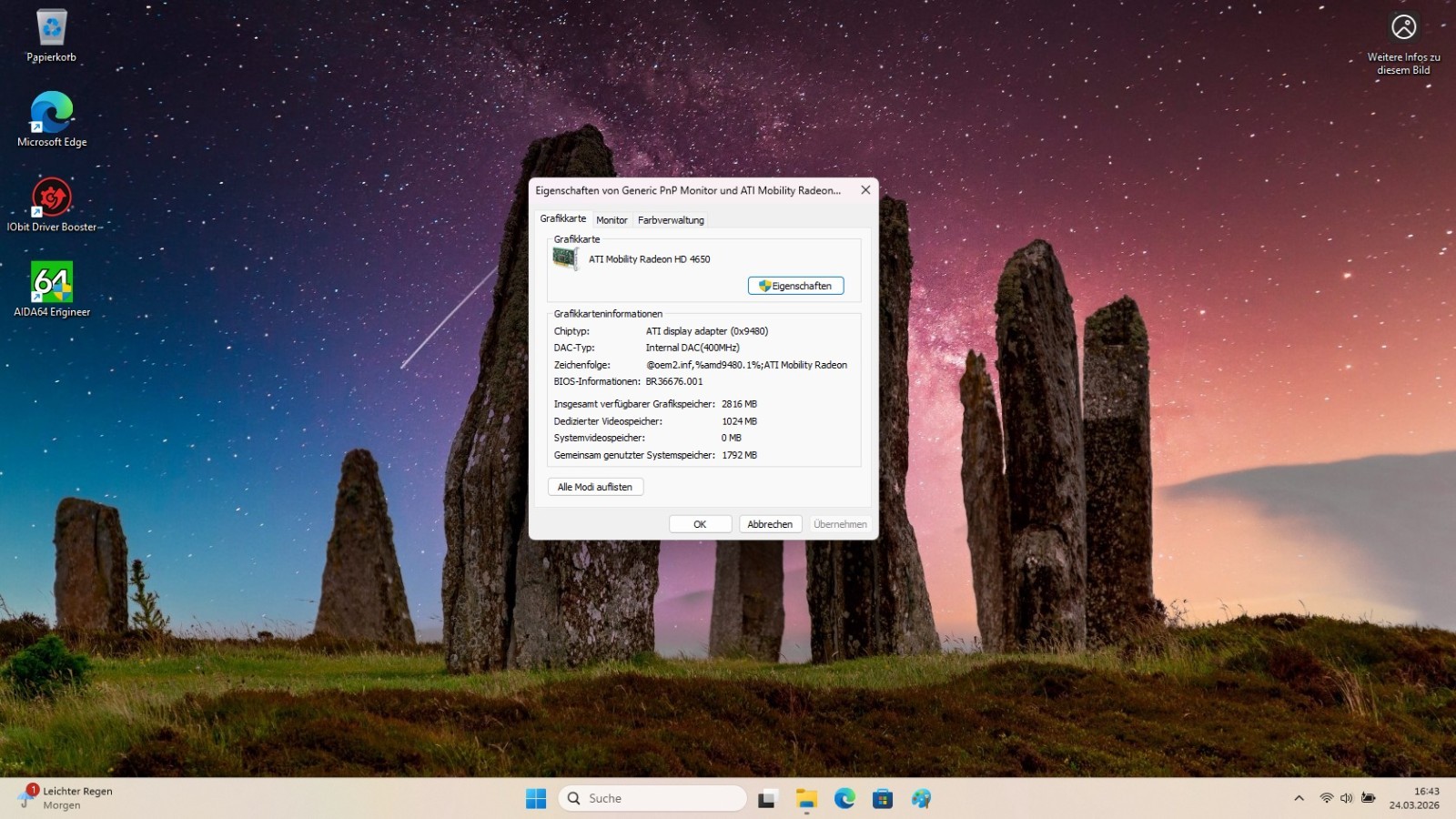Select text 'ATI Mobility Radeon HD 4650'
This screenshot has width=1456, height=819.
pyautogui.click(x=649, y=259)
